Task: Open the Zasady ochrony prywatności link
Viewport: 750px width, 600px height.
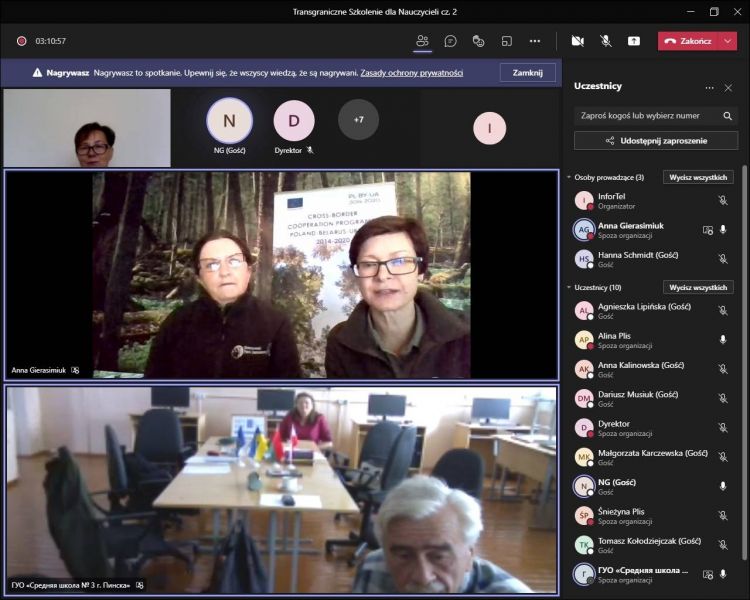Action: (x=411, y=73)
